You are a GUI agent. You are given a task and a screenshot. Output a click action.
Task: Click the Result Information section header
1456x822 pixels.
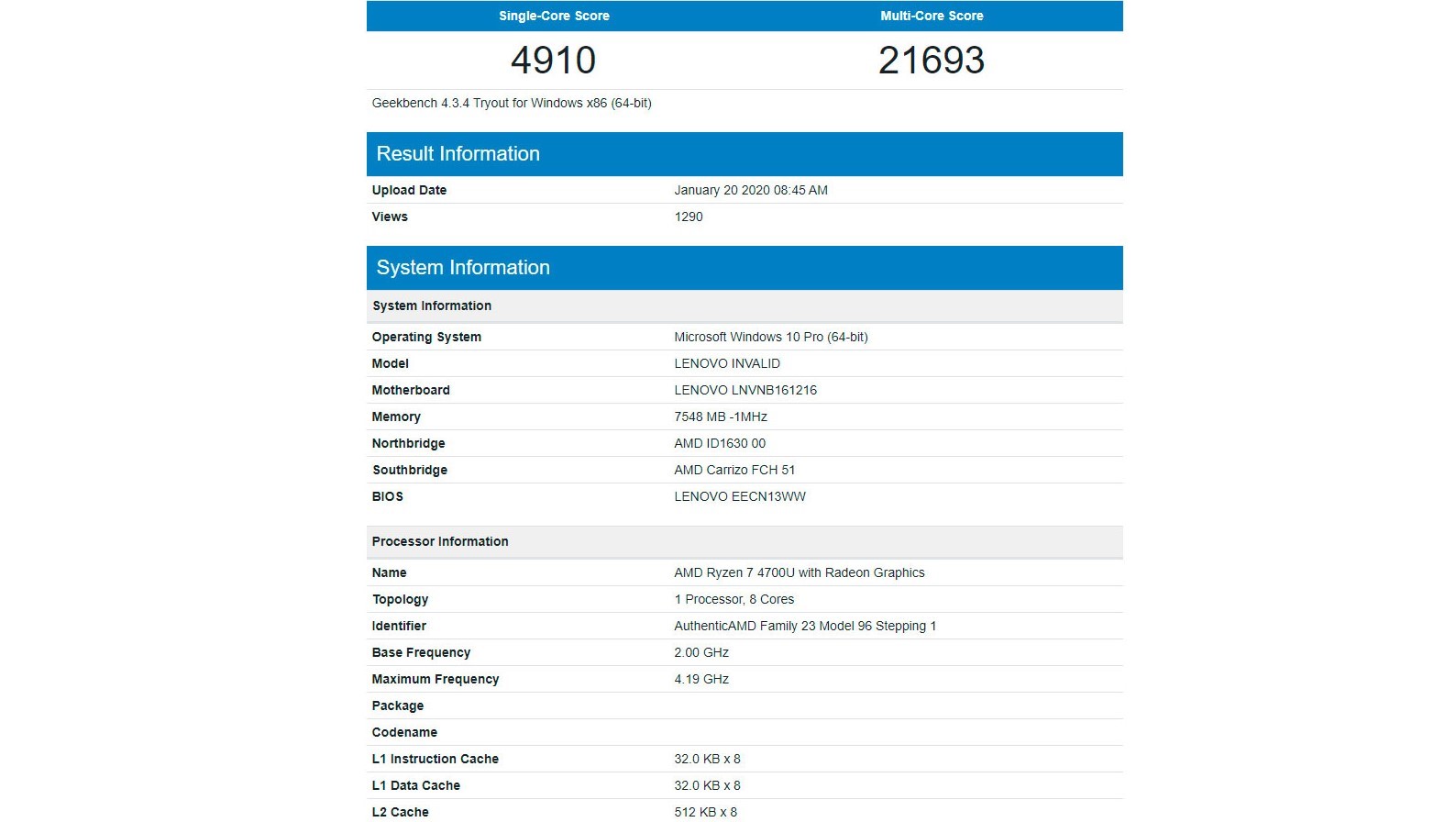[745, 154]
